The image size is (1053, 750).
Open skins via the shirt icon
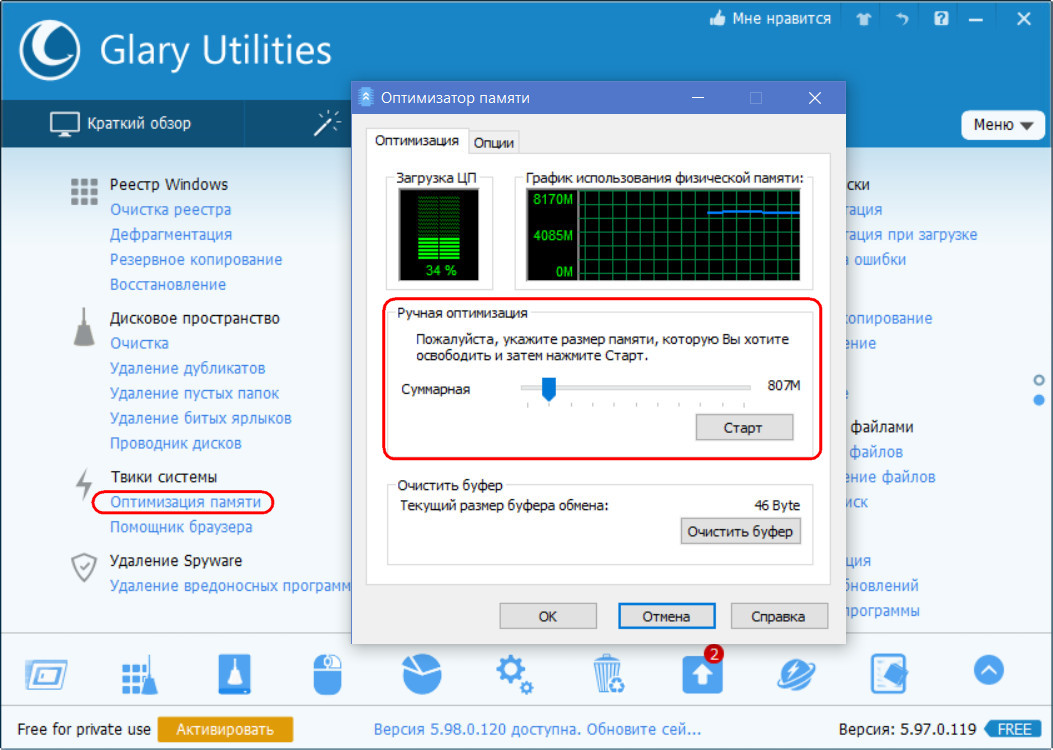[864, 19]
